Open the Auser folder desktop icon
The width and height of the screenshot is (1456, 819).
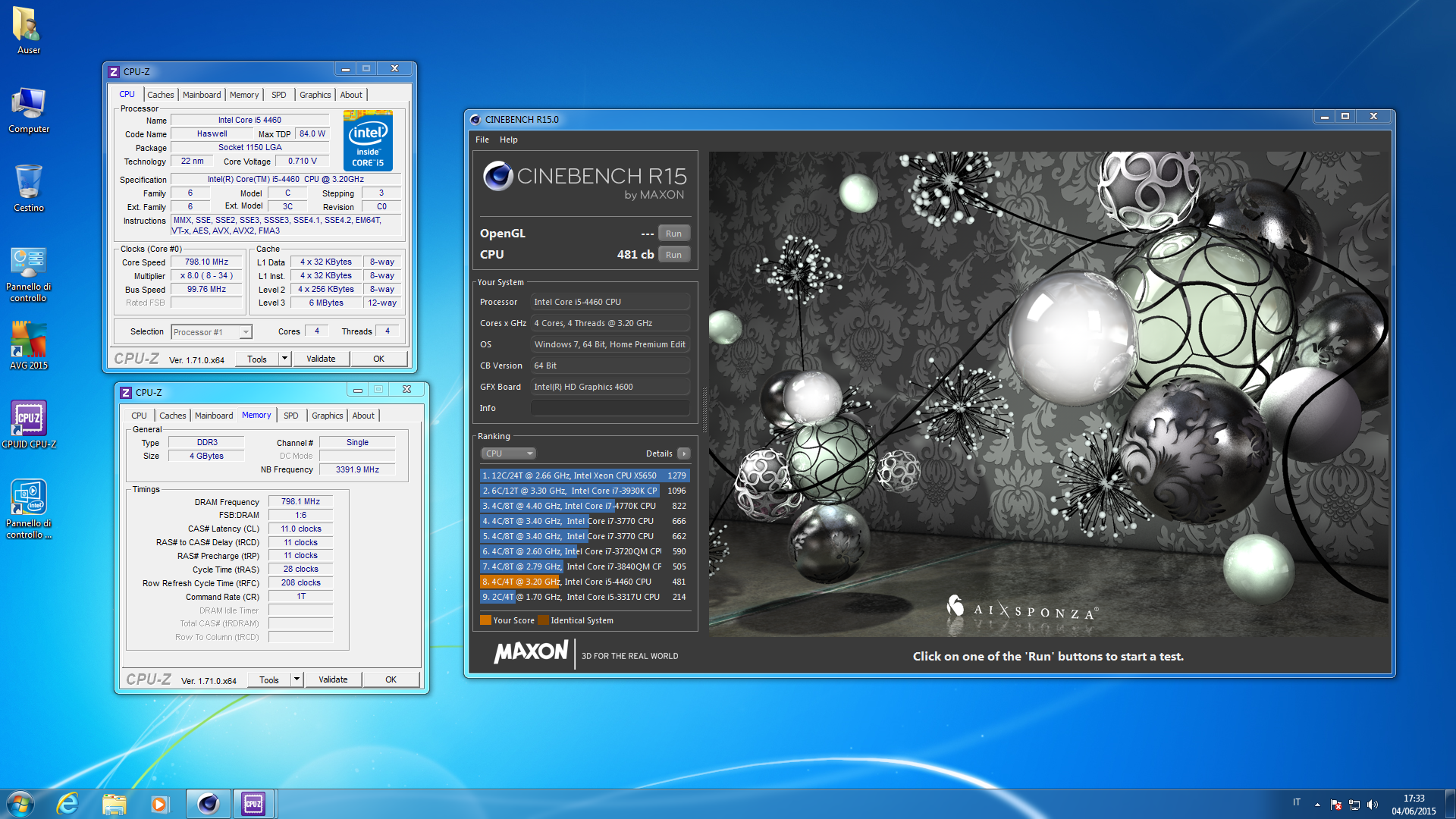[x=28, y=30]
